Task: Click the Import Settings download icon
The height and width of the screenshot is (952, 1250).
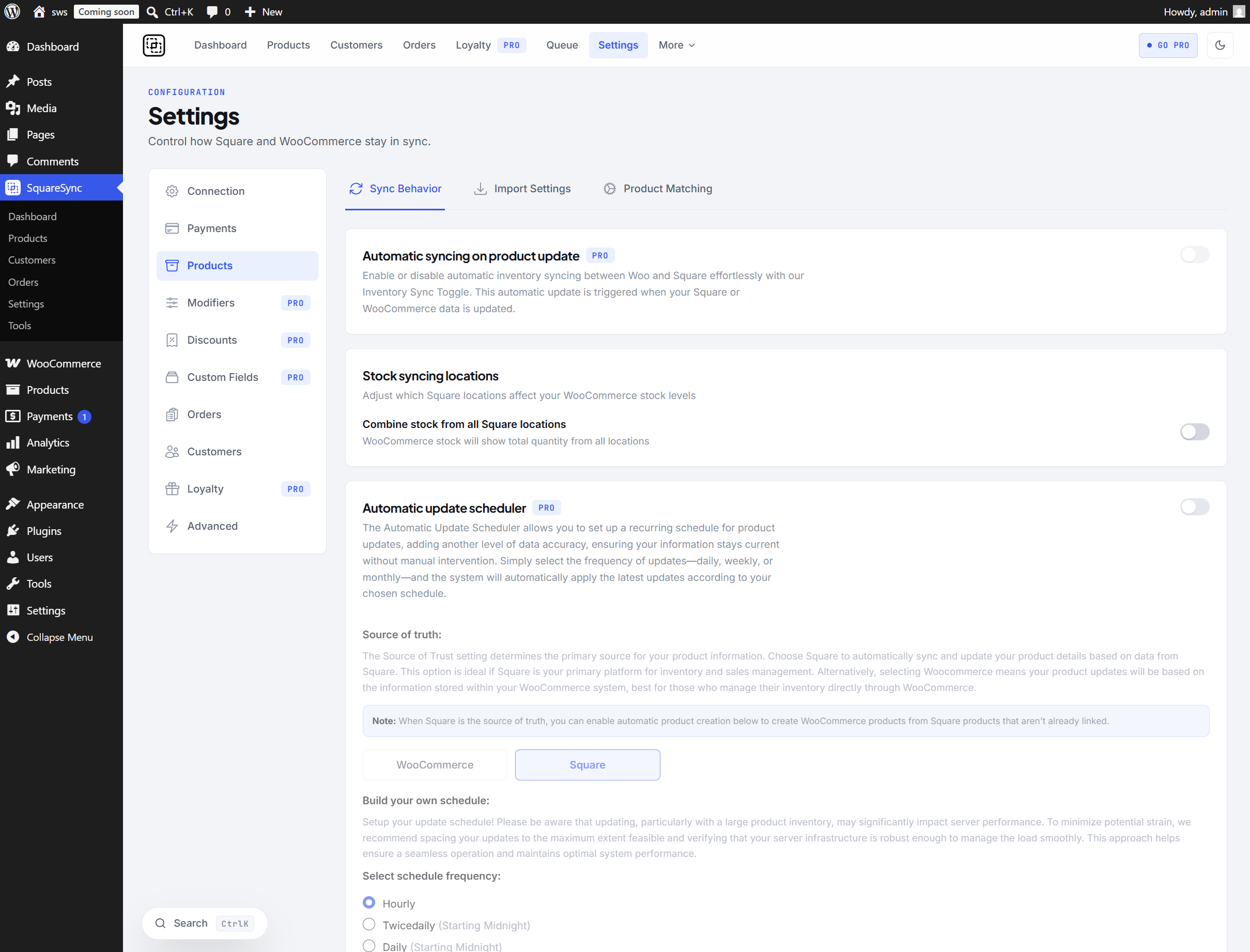Action: tap(481, 189)
